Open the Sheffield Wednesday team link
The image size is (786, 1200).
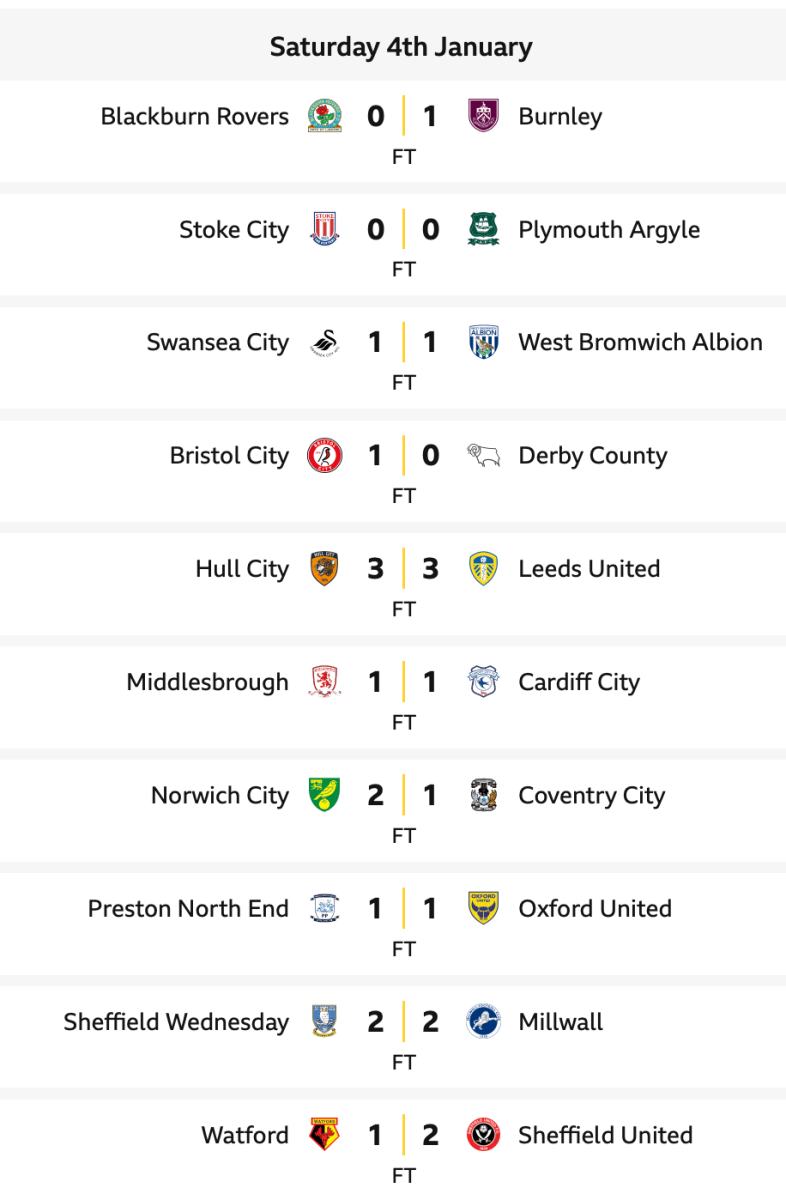[x=176, y=1022]
